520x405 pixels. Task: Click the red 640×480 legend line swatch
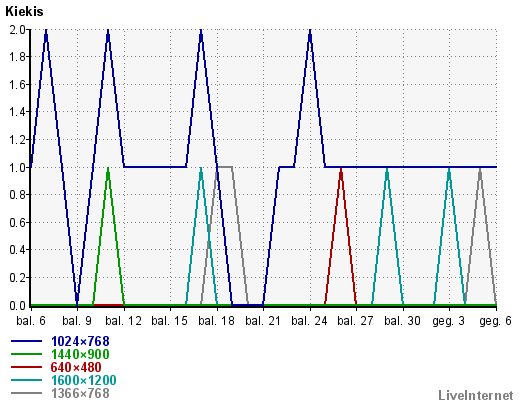click(27, 367)
